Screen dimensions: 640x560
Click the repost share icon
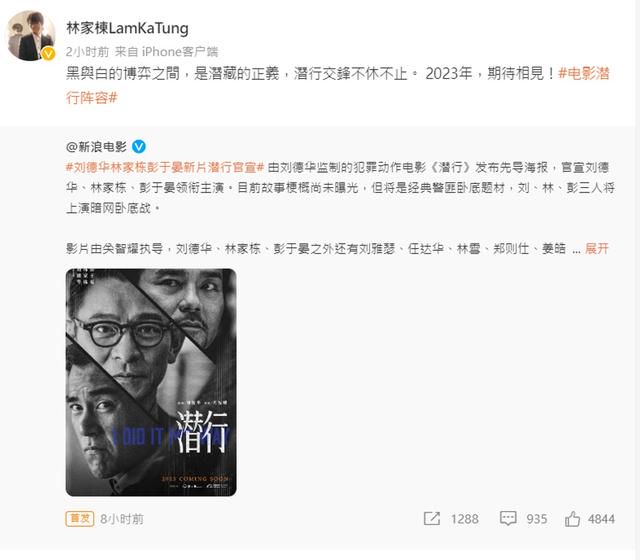(x=431, y=518)
